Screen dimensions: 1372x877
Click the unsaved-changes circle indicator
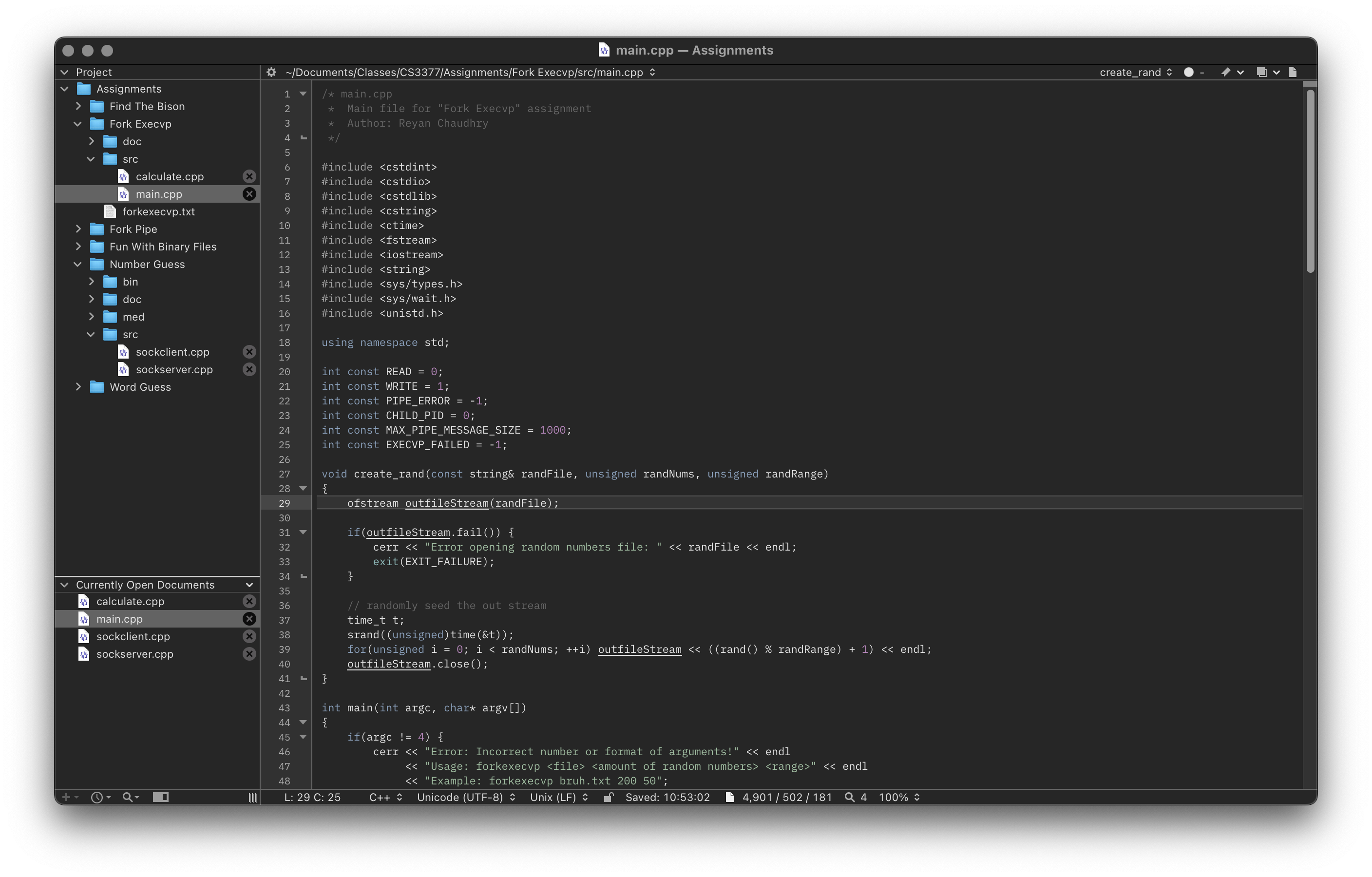click(x=1188, y=73)
